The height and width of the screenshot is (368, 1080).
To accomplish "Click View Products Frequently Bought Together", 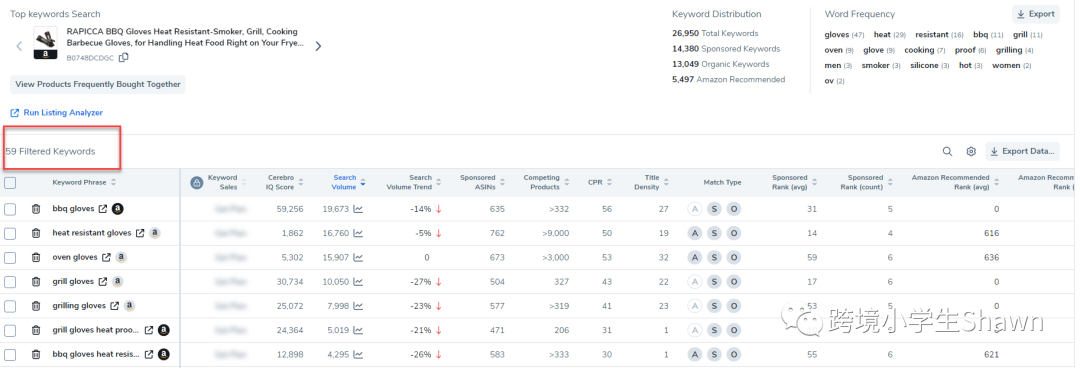I will 98,84.
